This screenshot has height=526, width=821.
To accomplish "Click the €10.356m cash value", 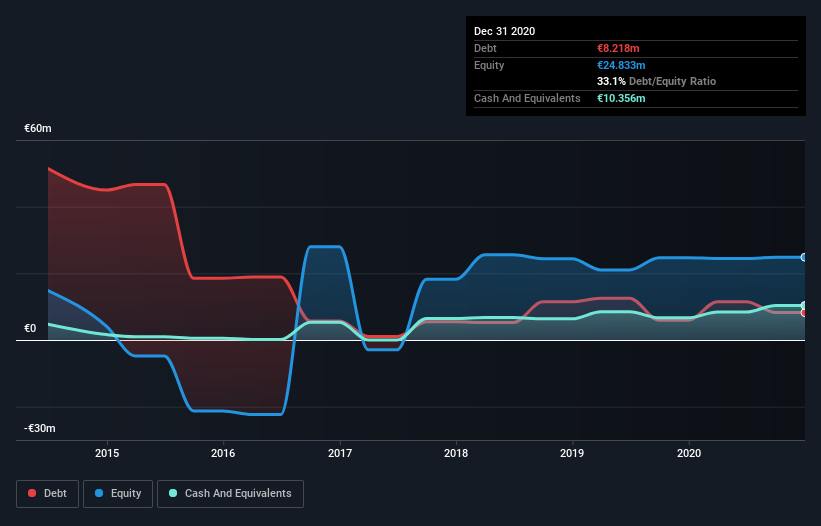I will (x=621, y=98).
